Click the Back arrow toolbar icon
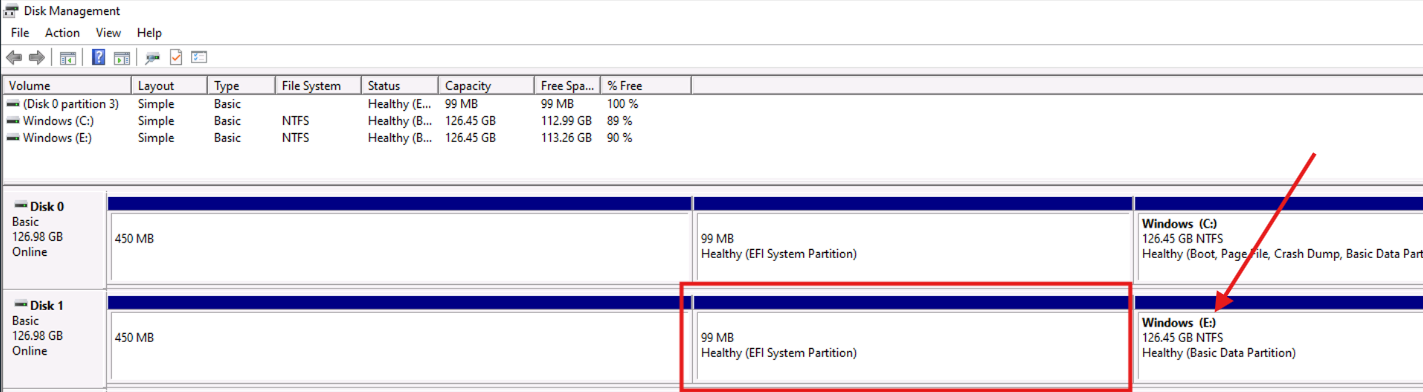The image size is (1423, 392). coord(14,58)
